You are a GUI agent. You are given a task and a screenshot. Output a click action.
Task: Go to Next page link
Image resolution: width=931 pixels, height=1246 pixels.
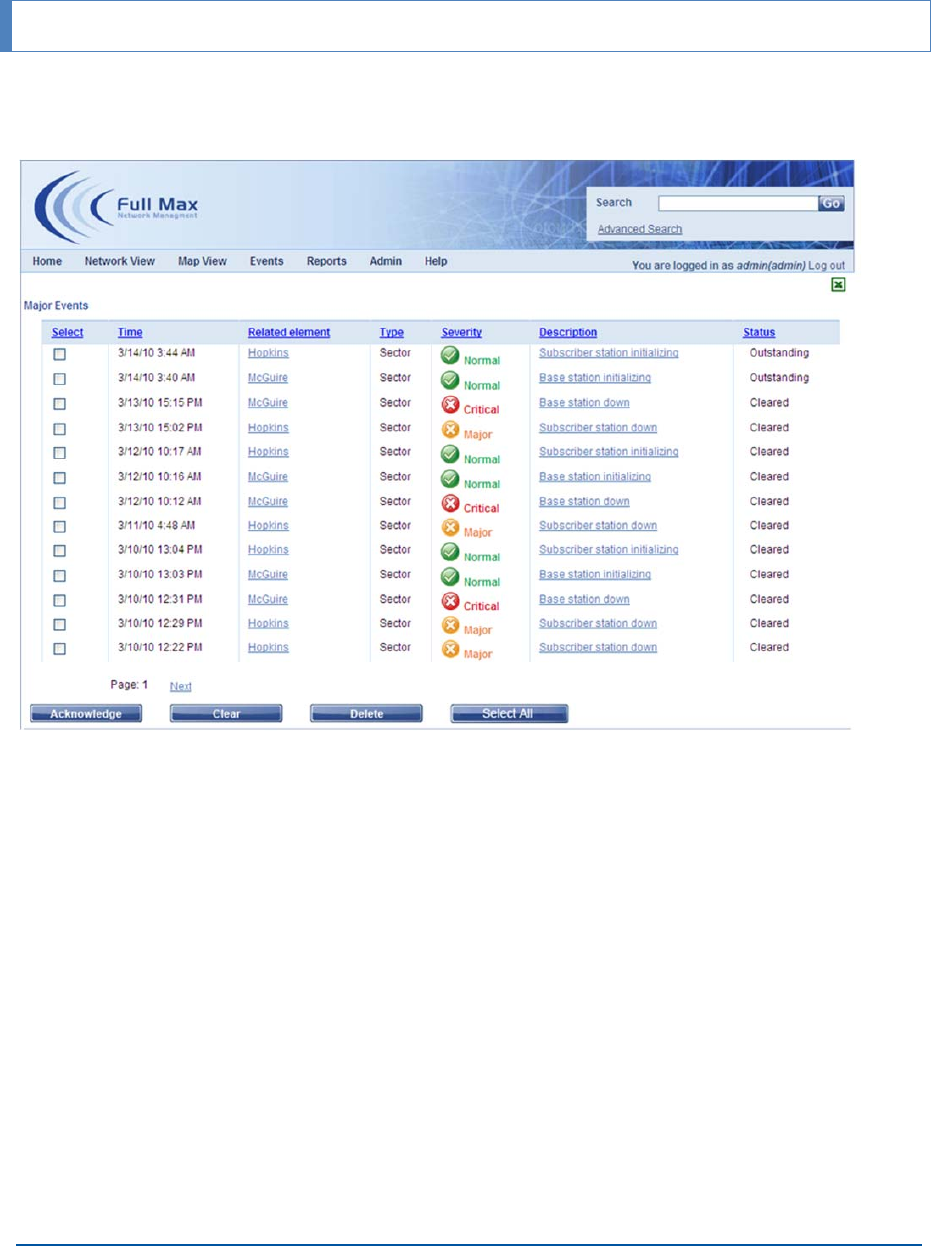(180, 686)
